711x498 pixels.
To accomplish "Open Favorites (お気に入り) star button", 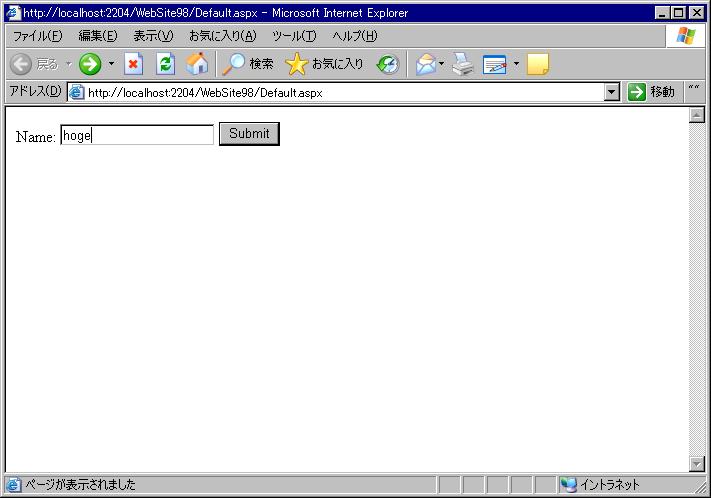I will click(x=325, y=64).
